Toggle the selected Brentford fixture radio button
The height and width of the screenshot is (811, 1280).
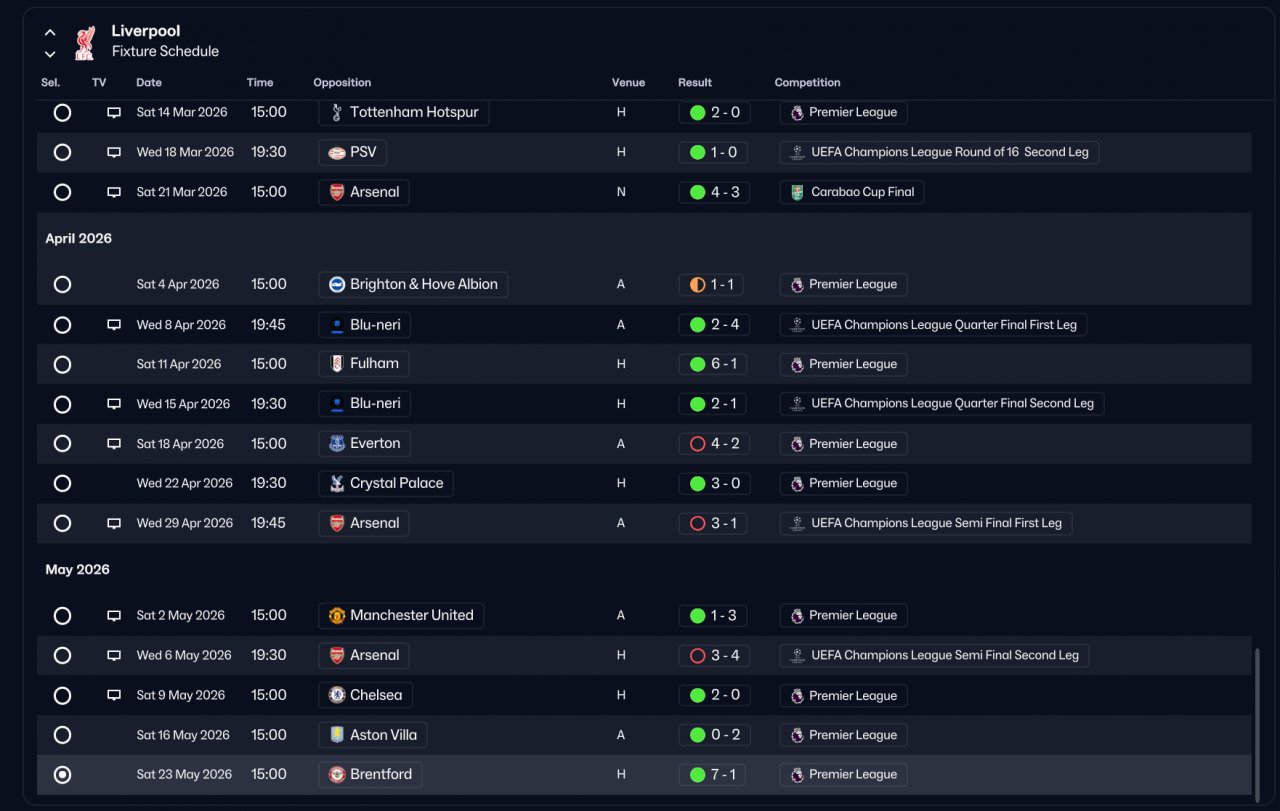62,775
